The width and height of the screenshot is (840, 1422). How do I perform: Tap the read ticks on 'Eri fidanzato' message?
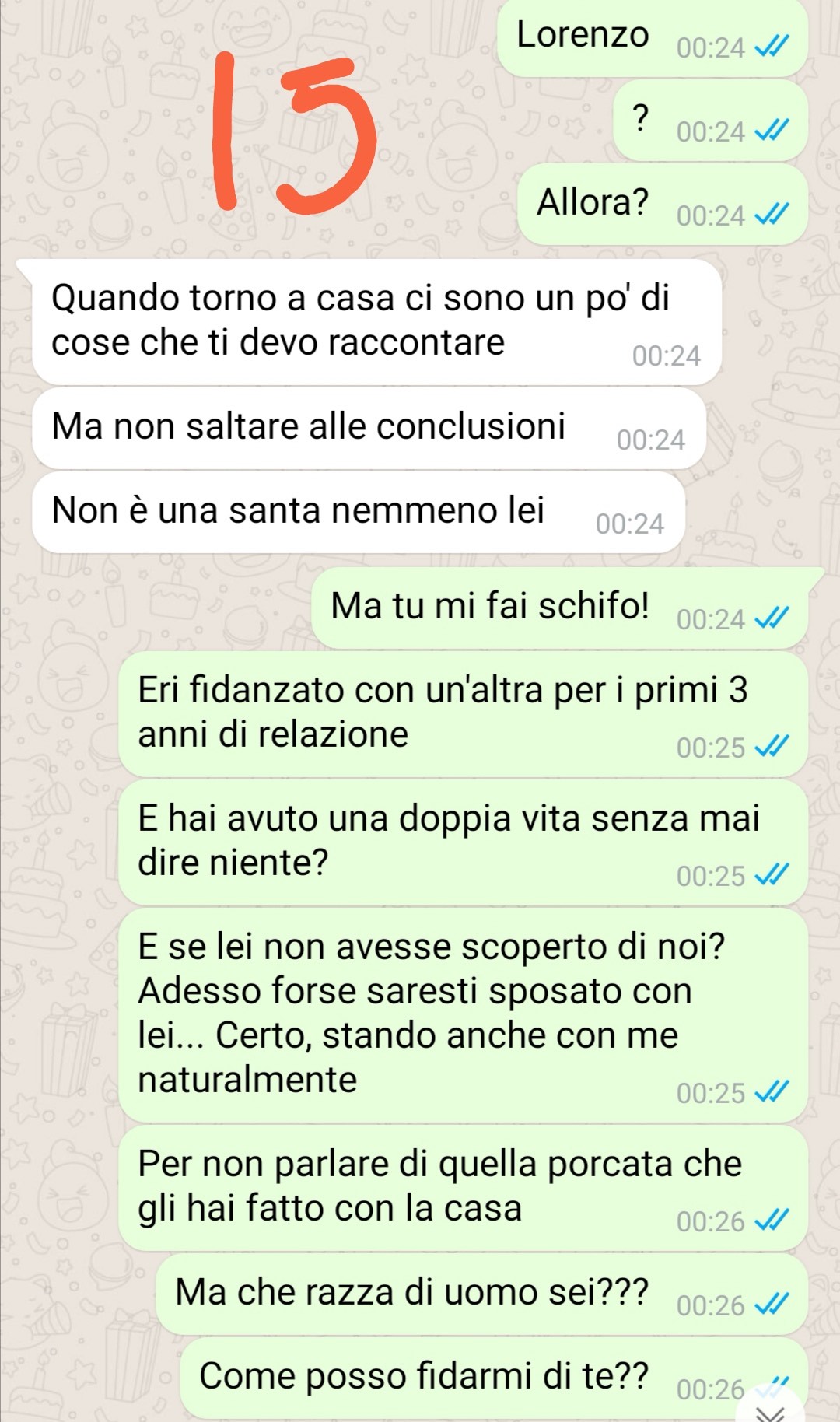coord(772,747)
